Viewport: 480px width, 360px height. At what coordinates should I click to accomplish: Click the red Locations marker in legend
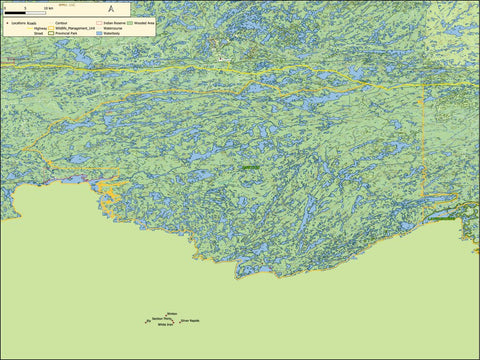click(7, 23)
